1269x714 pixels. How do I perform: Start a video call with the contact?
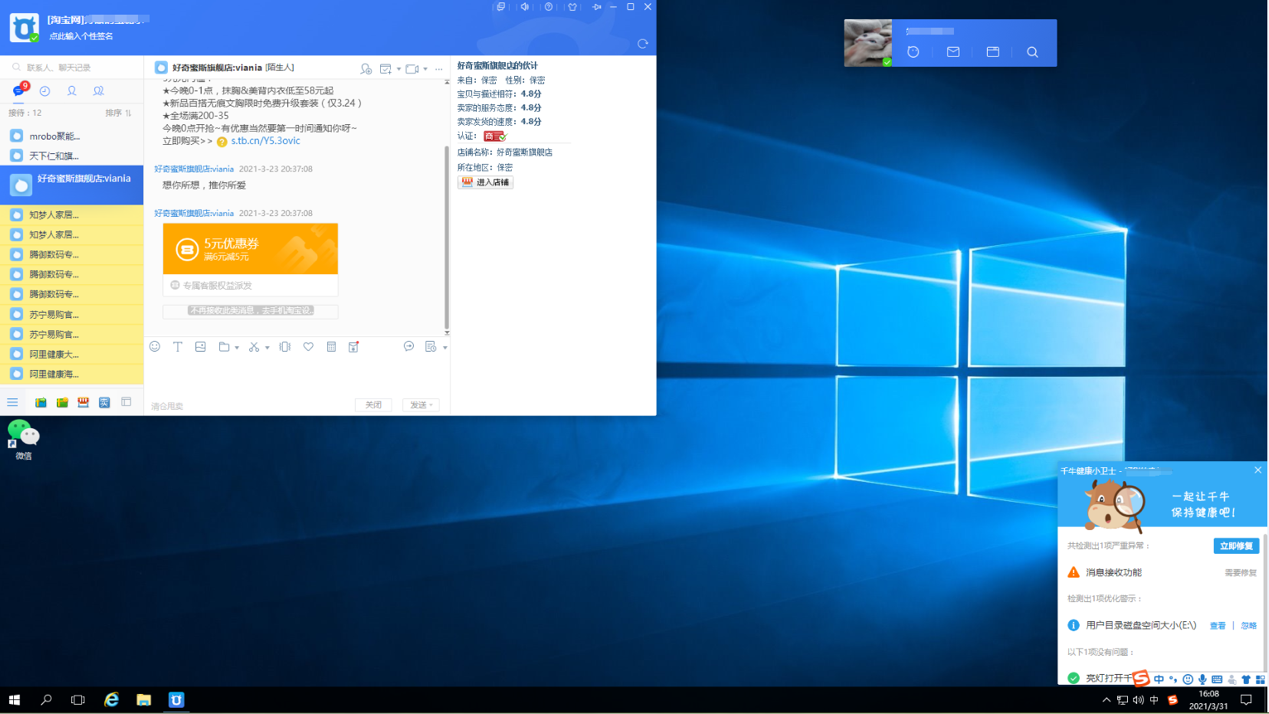click(412, 69)
